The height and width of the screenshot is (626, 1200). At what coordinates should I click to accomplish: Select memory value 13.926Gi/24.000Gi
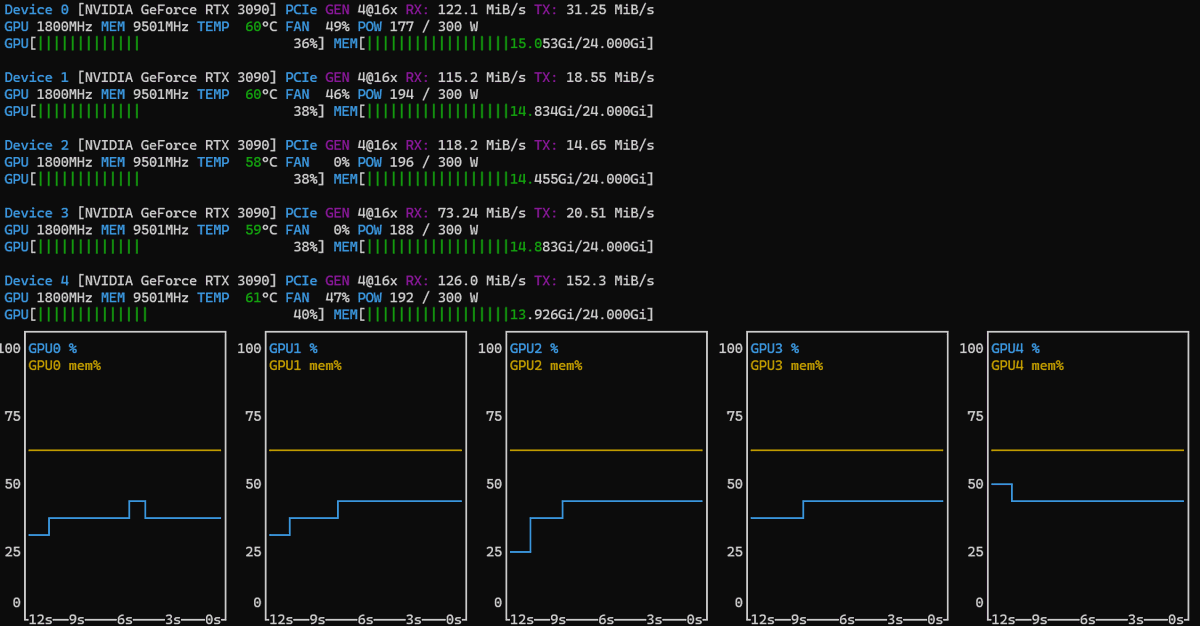click(579, 315)
